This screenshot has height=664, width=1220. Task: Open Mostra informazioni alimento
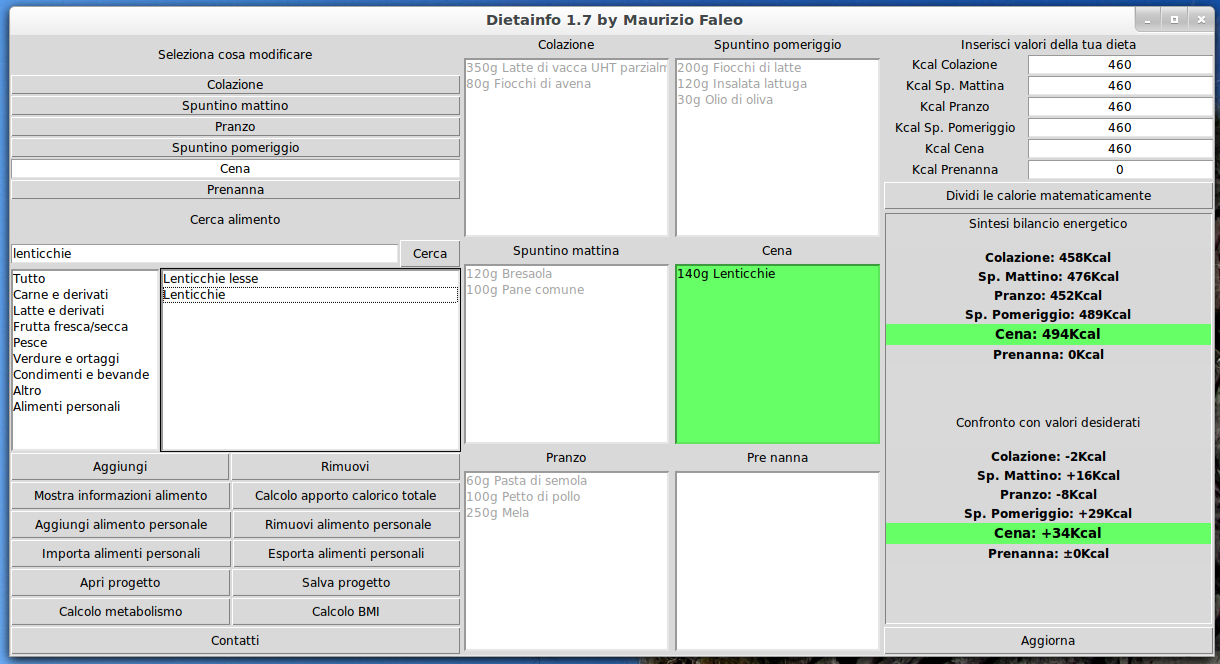[120, 496]
